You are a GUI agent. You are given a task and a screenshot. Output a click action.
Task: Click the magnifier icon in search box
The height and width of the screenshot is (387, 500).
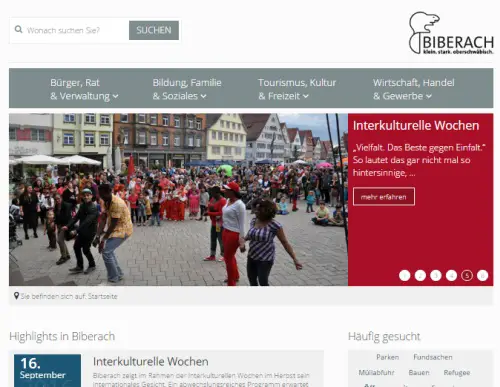(x=19, y=30)
